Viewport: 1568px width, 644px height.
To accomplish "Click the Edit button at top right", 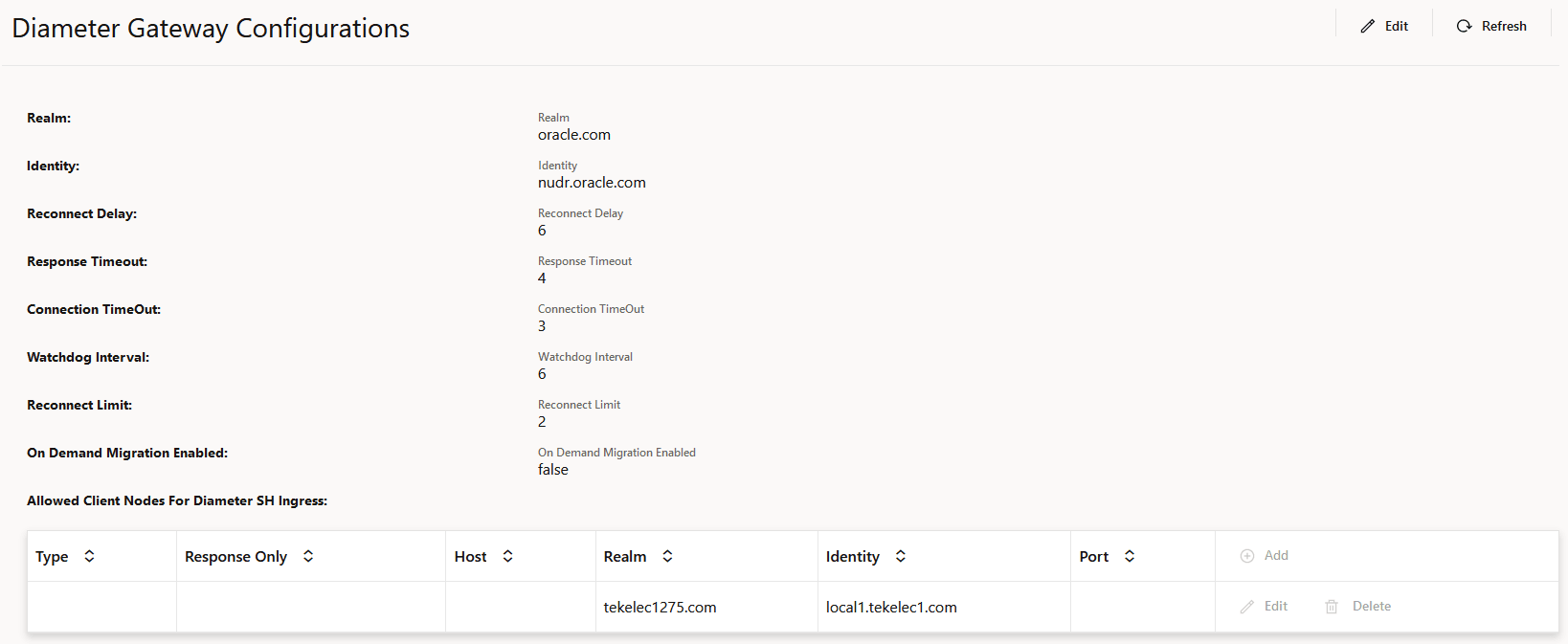I will tap(1384, 26).
